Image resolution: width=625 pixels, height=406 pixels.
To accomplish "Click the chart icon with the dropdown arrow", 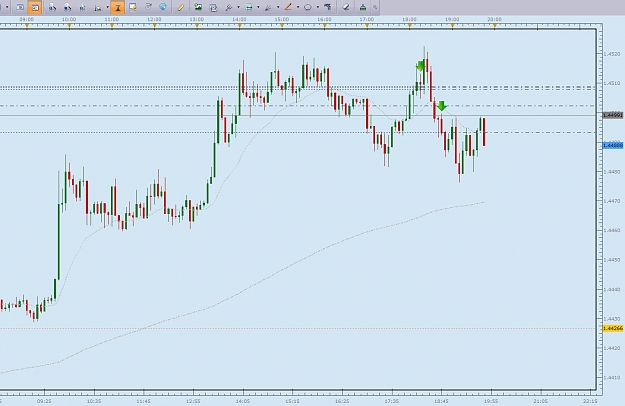I will (x=98, y=8).
